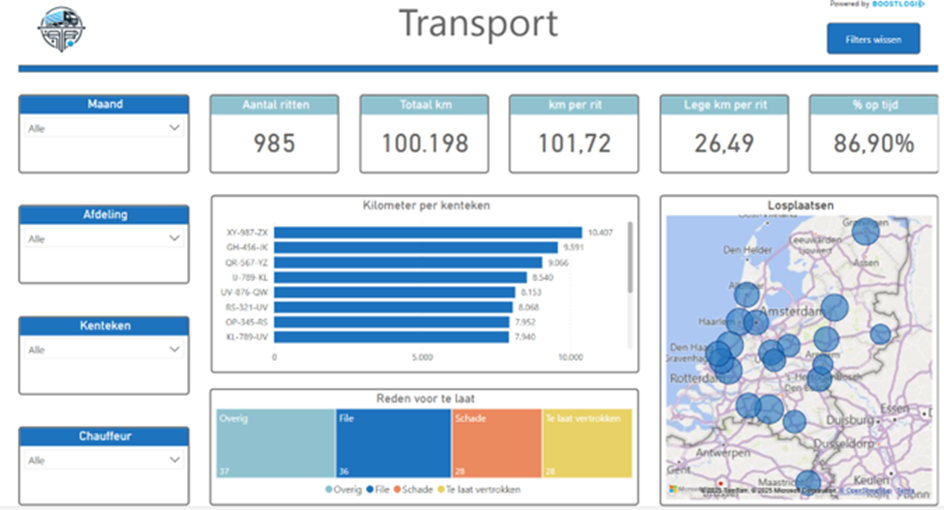Click the Schade legend marker
The height and width of the screenshot is (510, 944).
[x=397, y=490]
